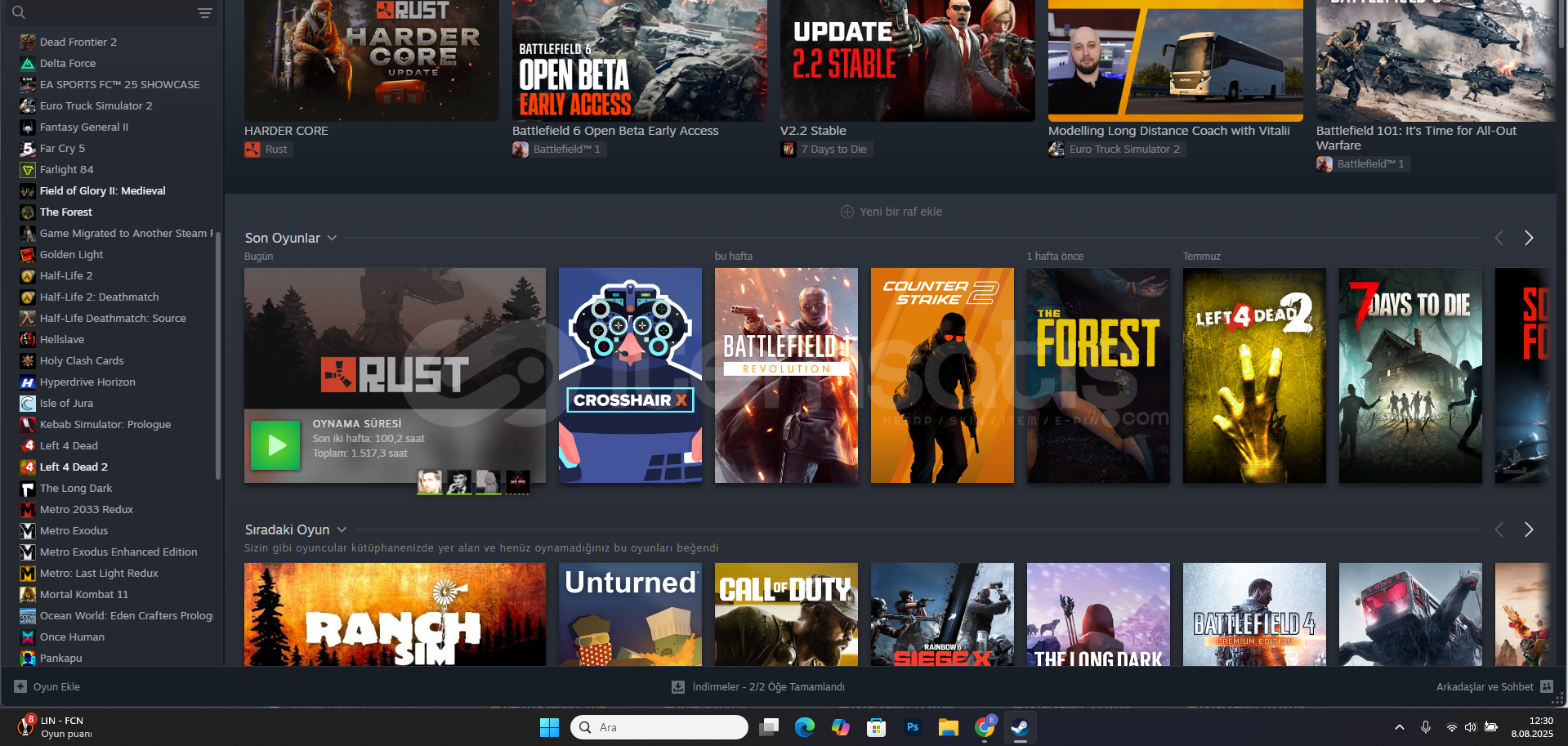Expand the Sıradaki Oyun shelf dropdown

[x=342, y=529]
